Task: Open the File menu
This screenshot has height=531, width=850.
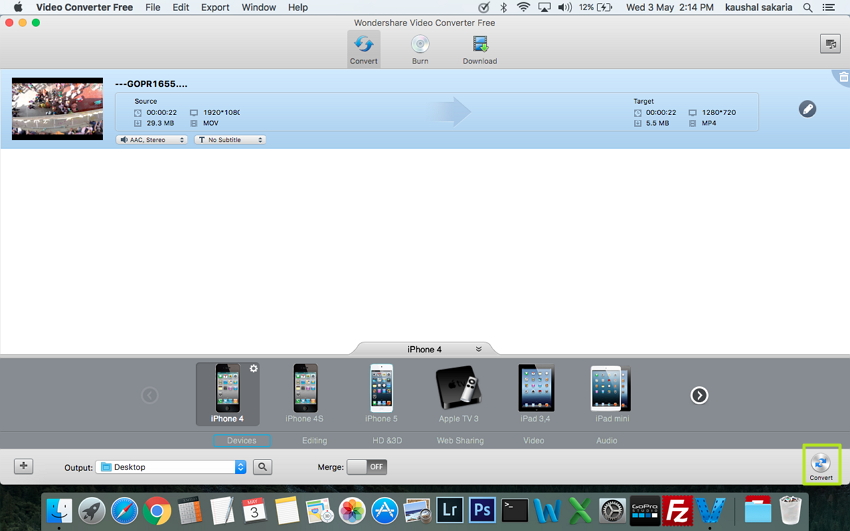Action: coord(153,8)
